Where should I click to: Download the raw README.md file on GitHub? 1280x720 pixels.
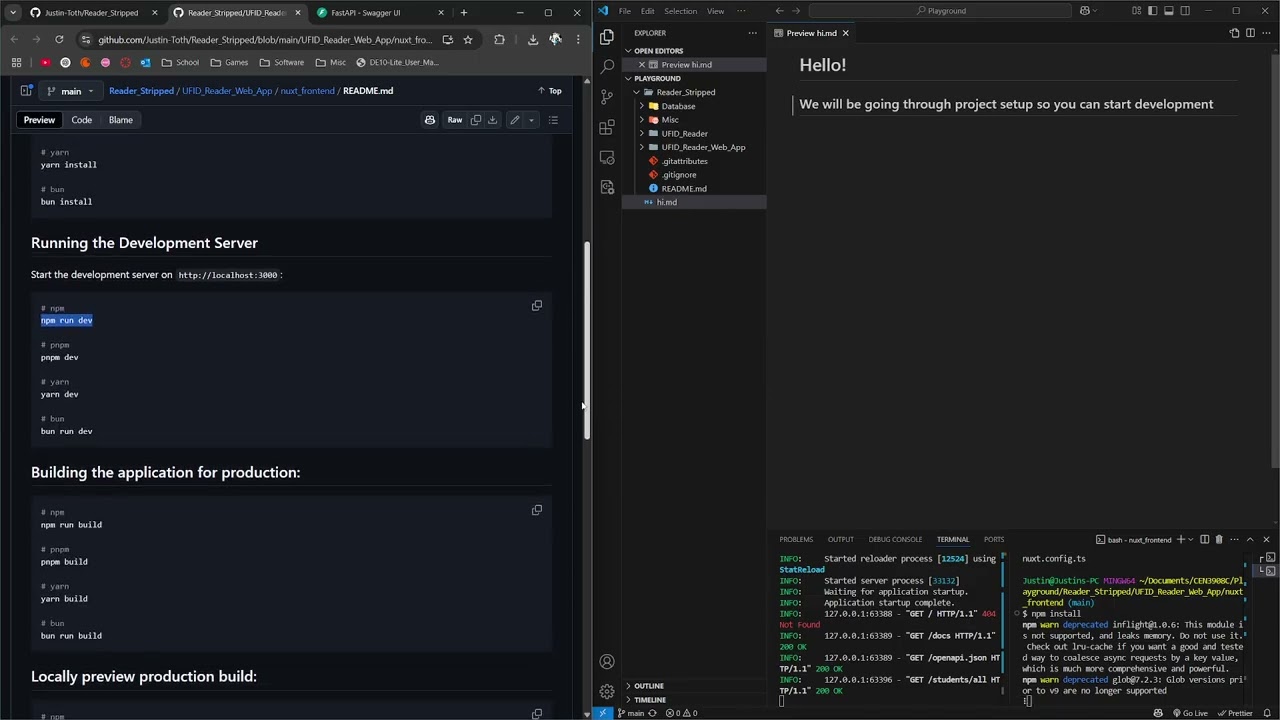(x=492, y=120)
